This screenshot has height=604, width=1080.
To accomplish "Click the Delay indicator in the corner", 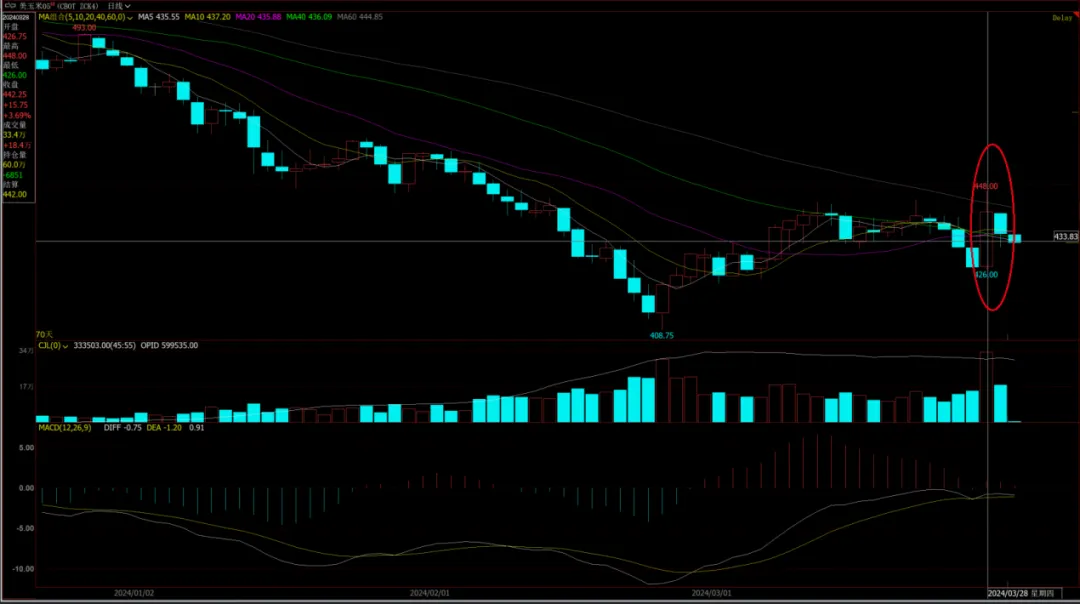I will [x=1062, y=18].
